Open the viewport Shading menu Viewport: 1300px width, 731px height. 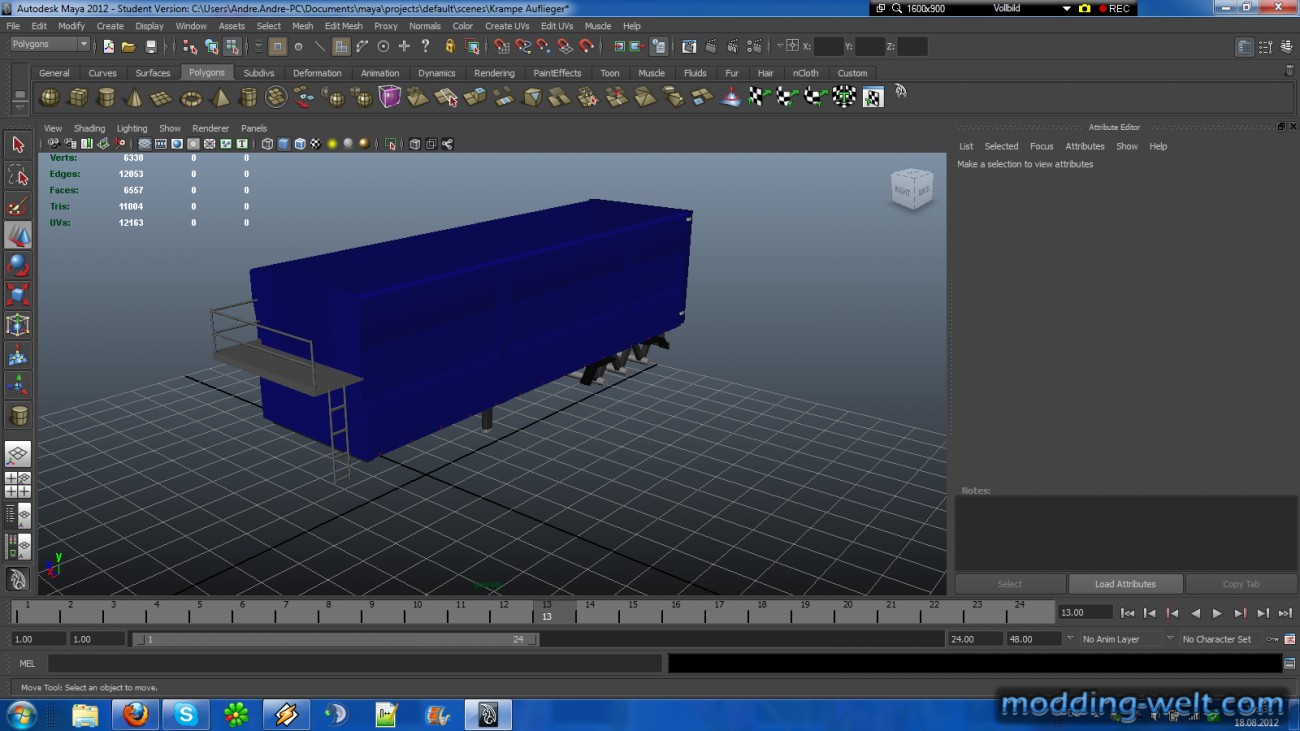click(89, 128)
